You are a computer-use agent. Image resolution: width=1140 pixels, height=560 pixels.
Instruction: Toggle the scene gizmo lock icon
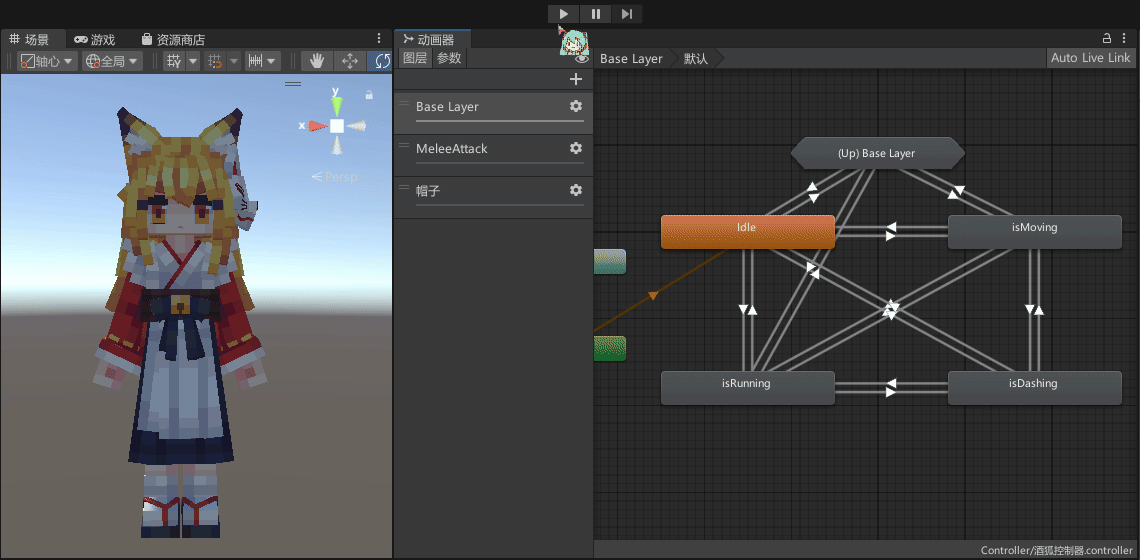click(369, 95)
